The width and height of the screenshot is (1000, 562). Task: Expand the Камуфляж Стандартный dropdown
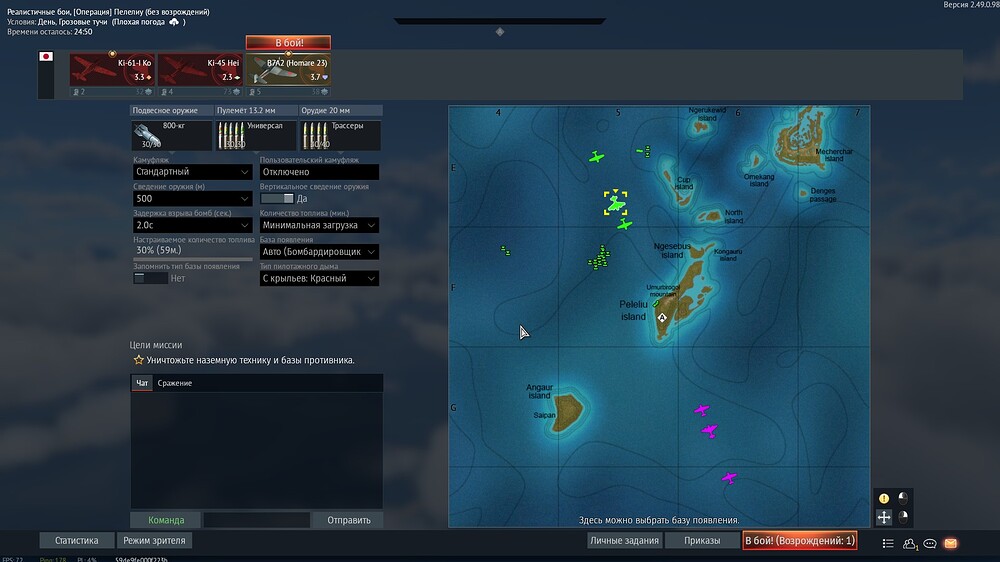(x=192, y=172)
